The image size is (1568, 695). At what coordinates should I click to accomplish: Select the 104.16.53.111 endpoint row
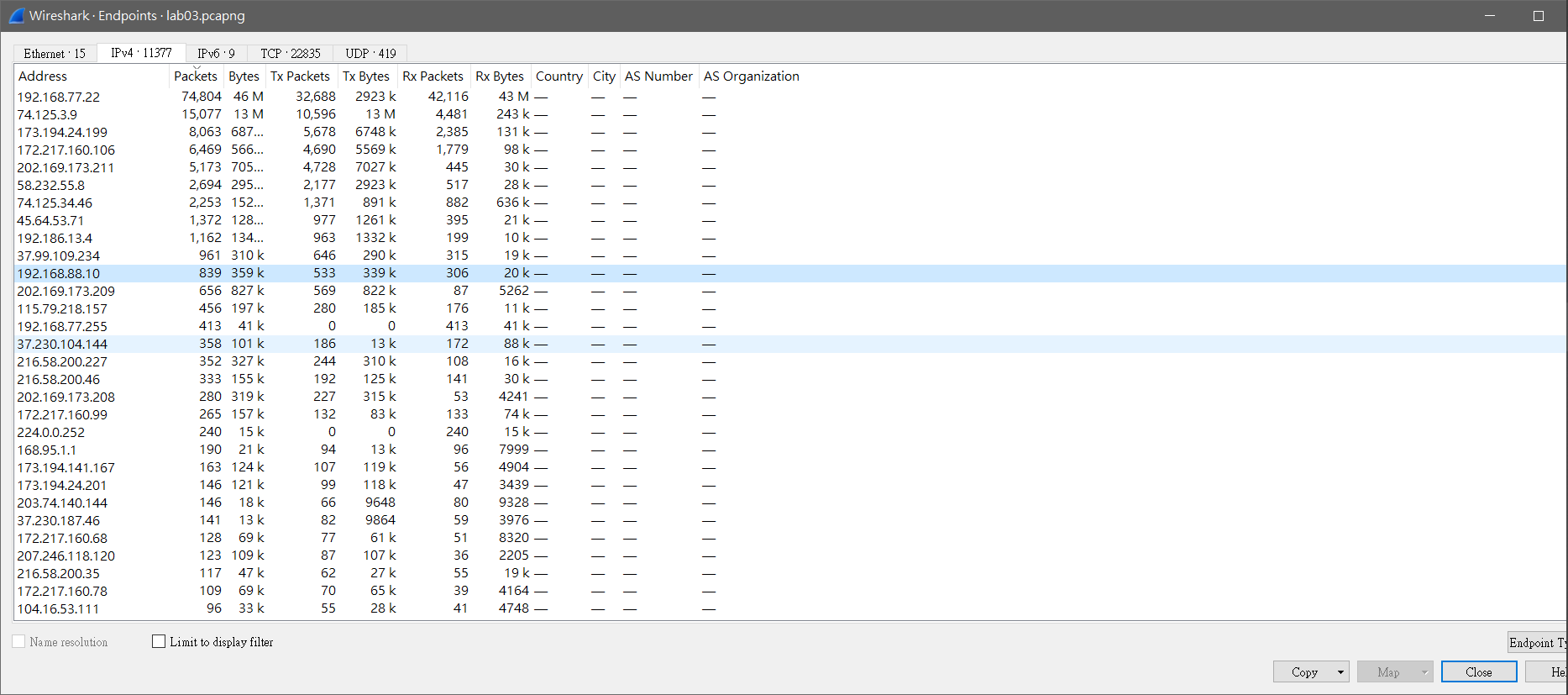point(789,608)
